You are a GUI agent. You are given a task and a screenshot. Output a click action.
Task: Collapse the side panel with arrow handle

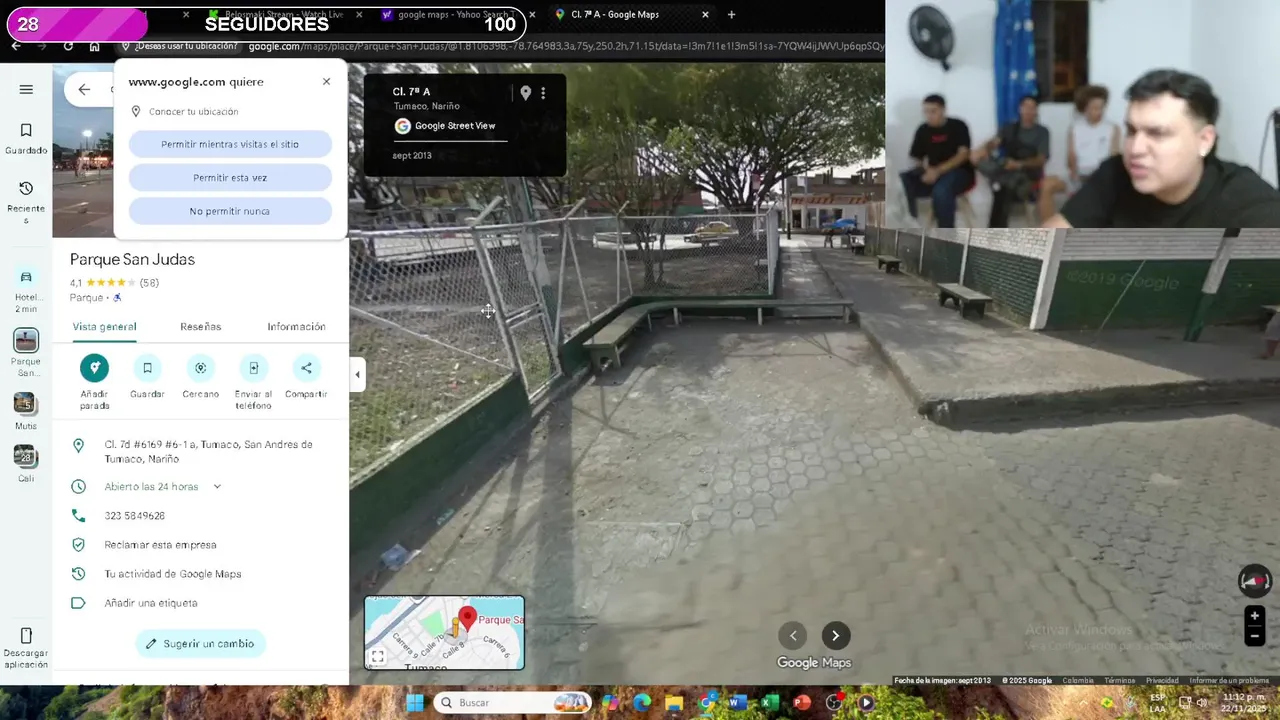[x=357, y=375]
